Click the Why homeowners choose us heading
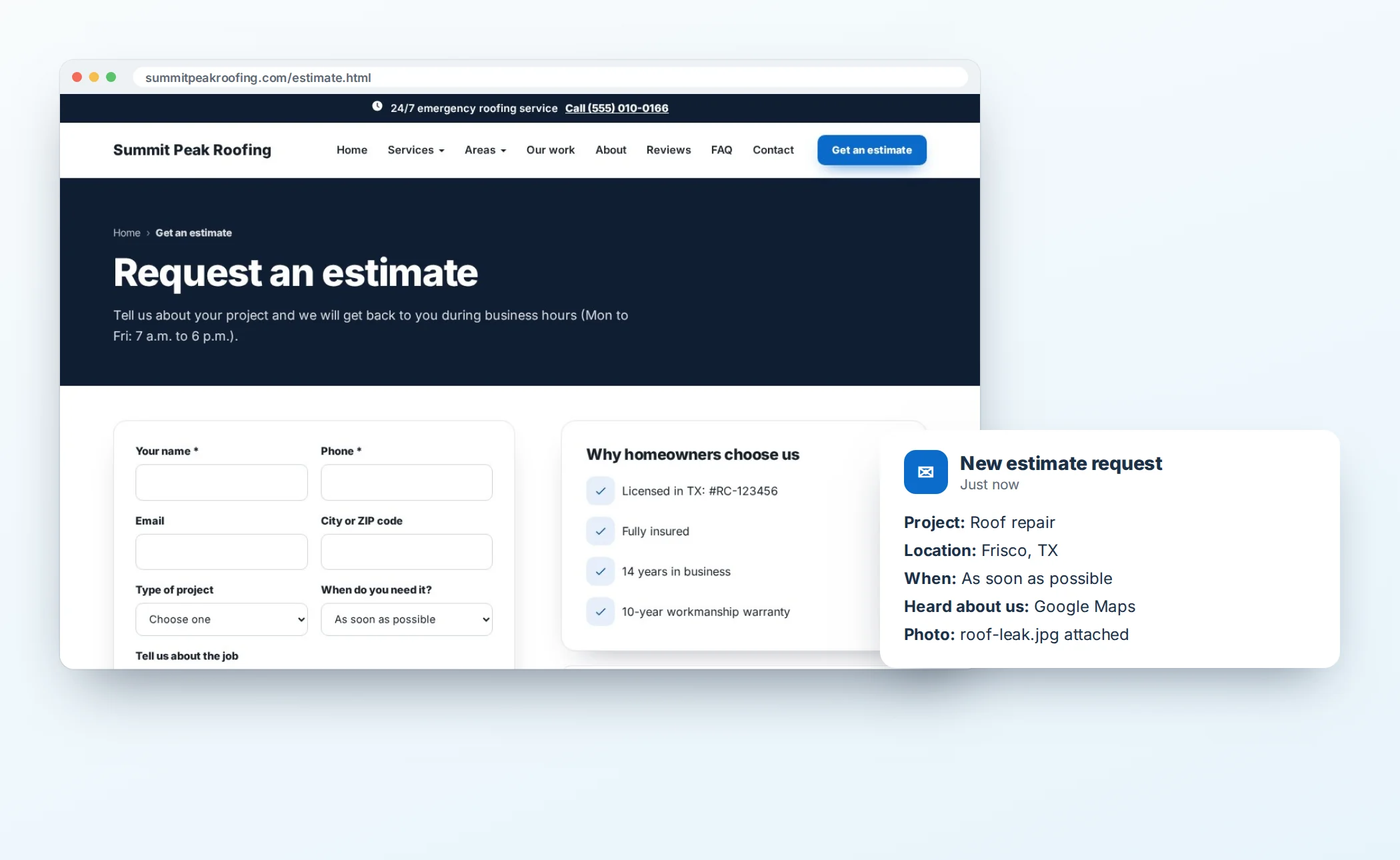Screen dimensions: 1400x860 693,454
